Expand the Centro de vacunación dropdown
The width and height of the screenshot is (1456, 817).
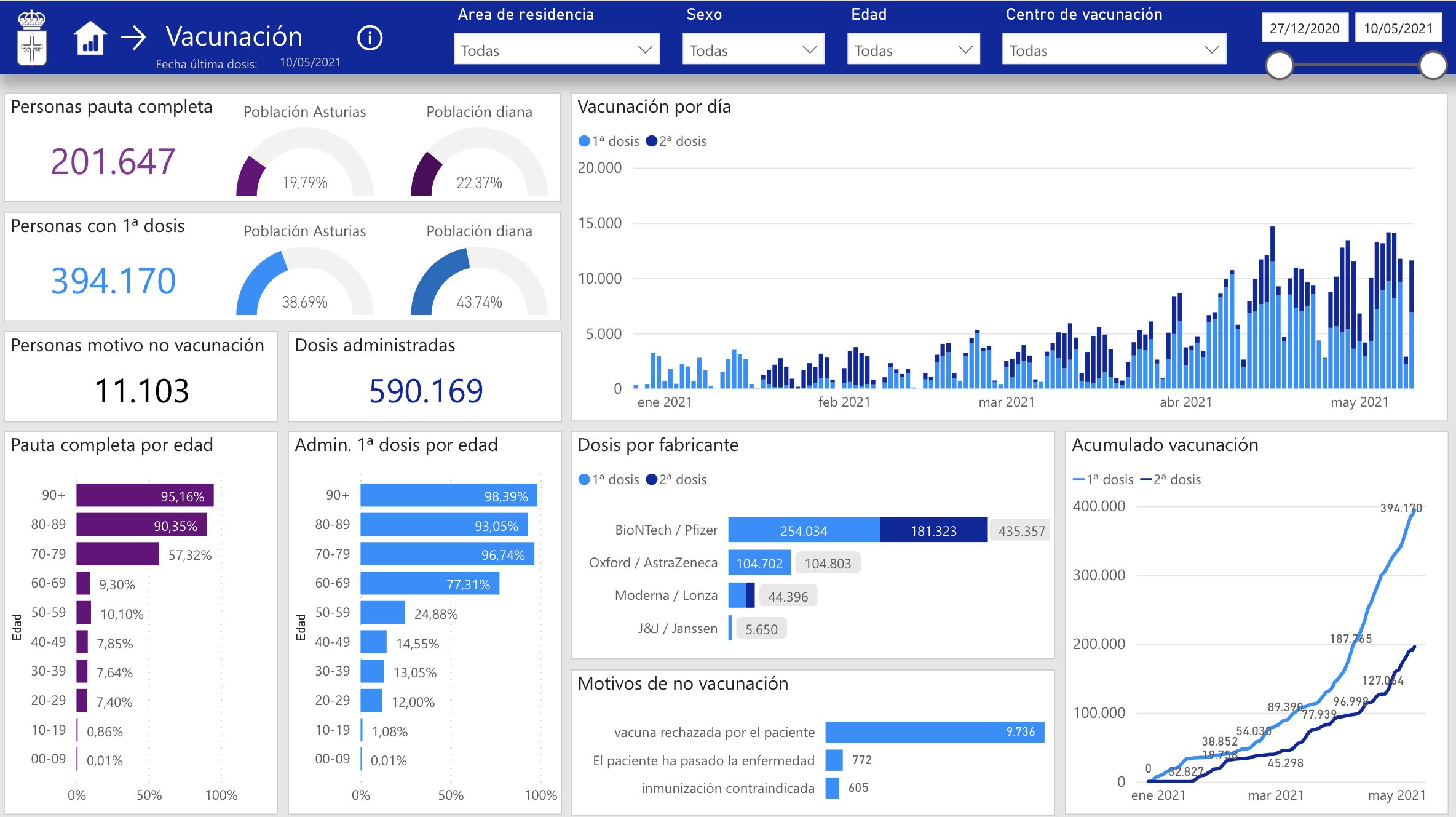(1114, 49)
